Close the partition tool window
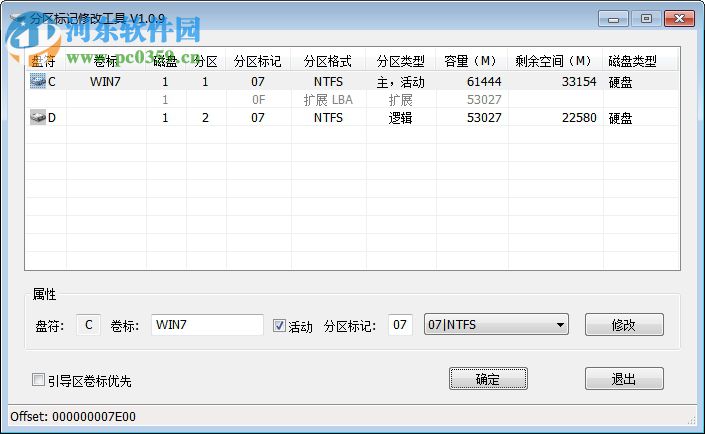The height and width of the screenshot is (434, 705). coord(679,19)
